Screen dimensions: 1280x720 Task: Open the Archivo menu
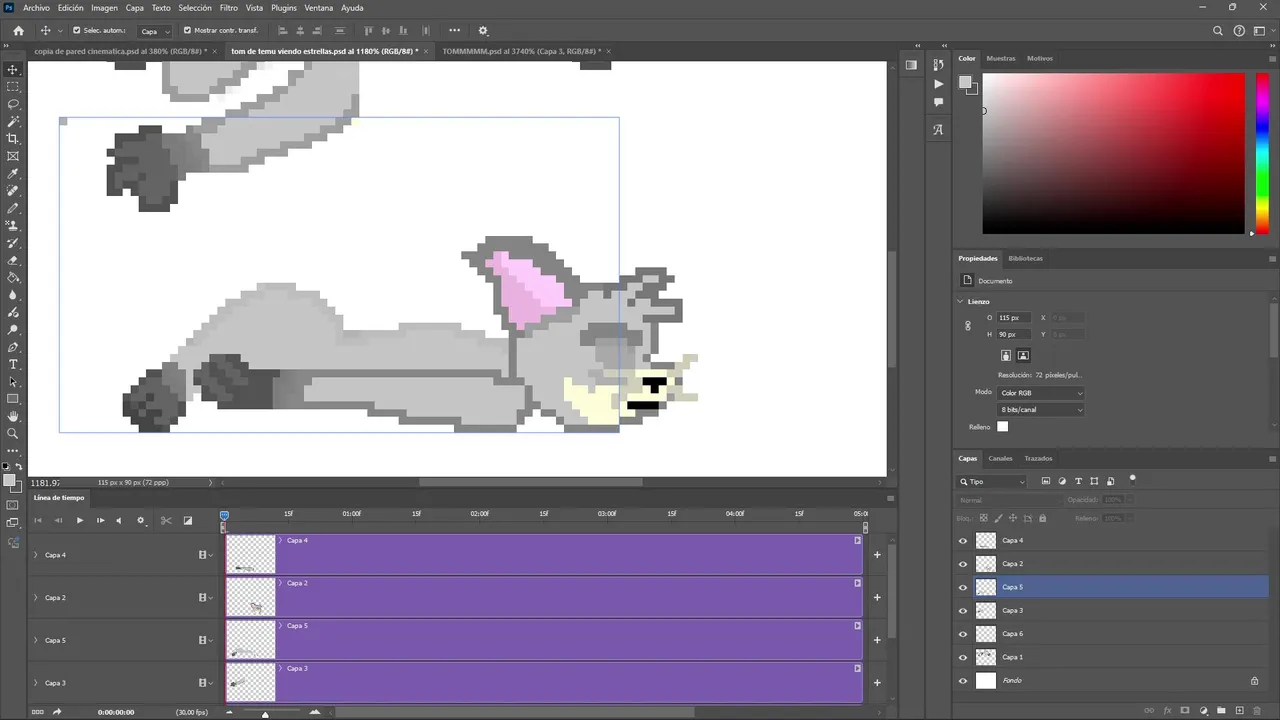click(36, 8)
